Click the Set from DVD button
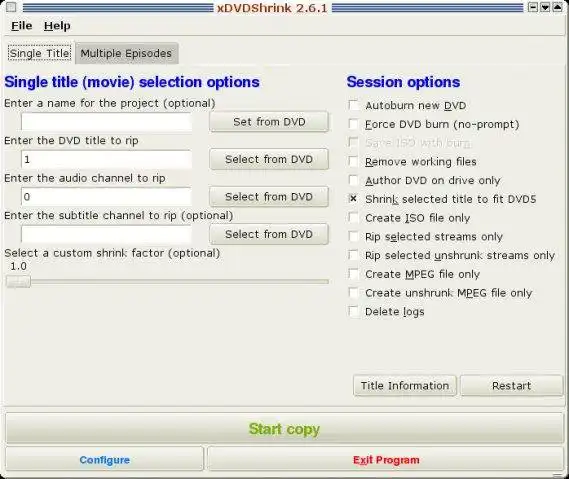Screen dimensions: 569x479 pos(269,122)
